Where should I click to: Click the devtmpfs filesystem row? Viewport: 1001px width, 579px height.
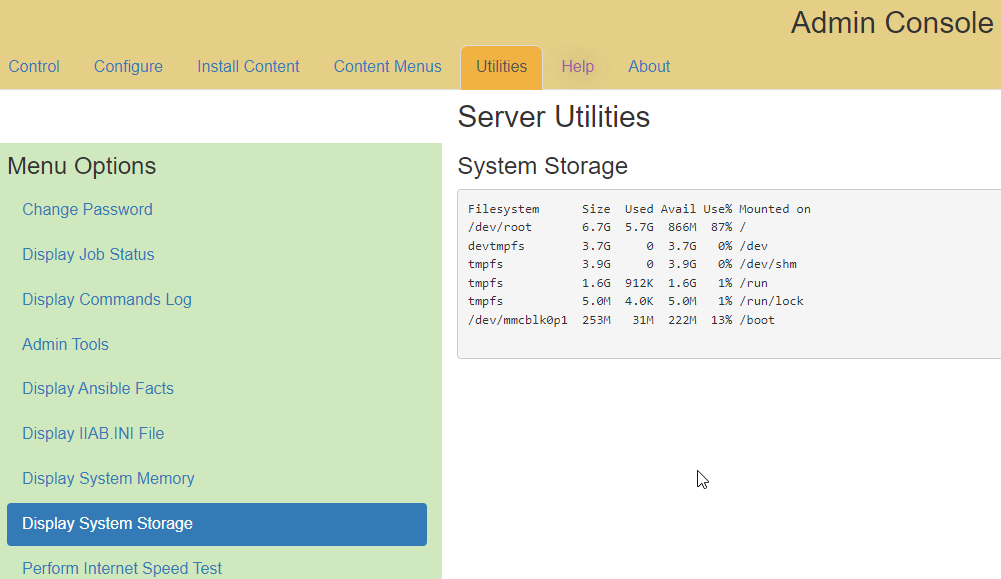pyautogui.click(x=618, y=246)
